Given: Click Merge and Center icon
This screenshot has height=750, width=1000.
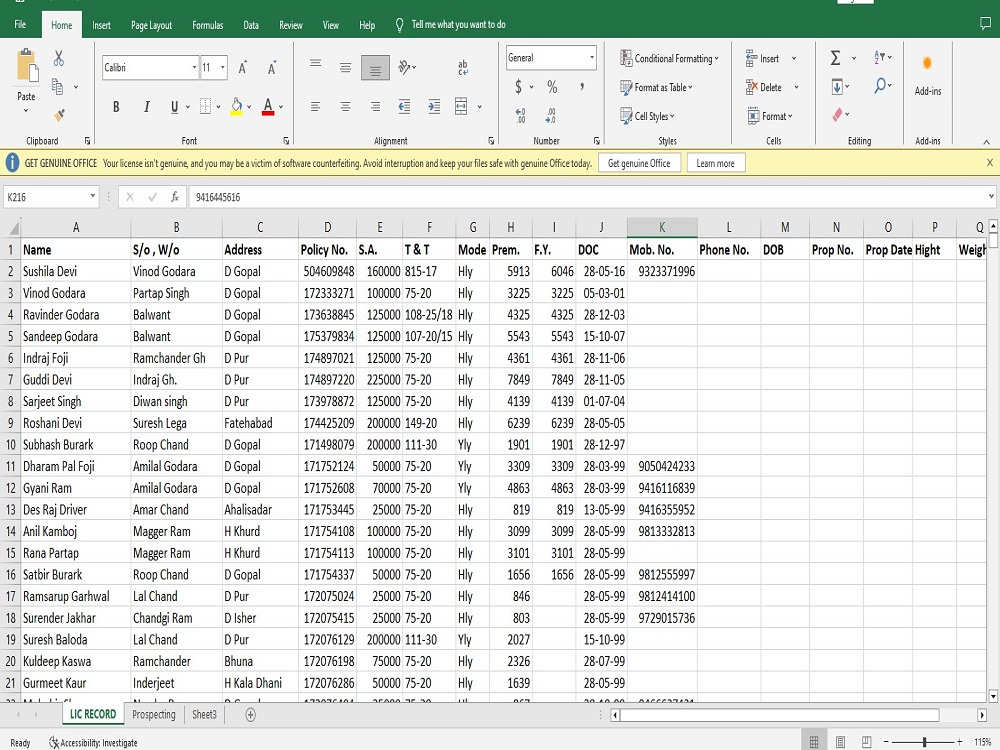Looking at the screenshot, I should pyautogui.click(x=461, y=107).
